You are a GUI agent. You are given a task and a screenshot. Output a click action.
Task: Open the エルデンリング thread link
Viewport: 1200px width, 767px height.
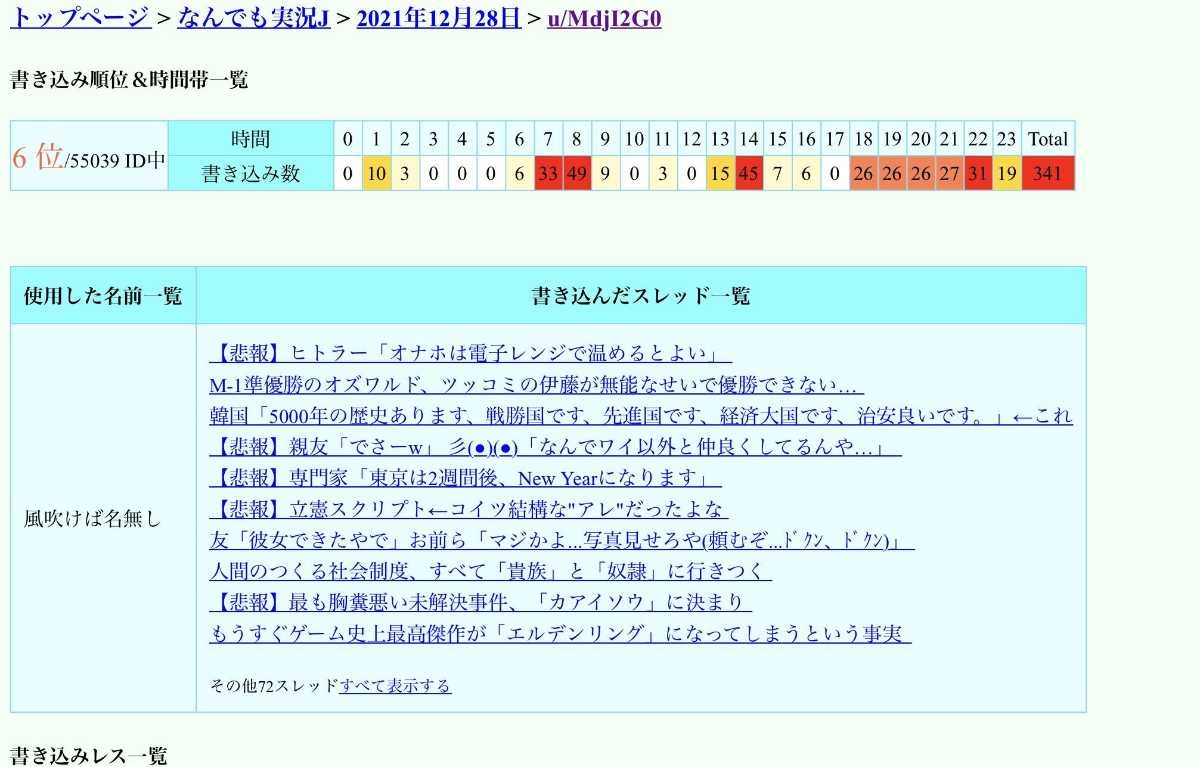coord(560,633)
